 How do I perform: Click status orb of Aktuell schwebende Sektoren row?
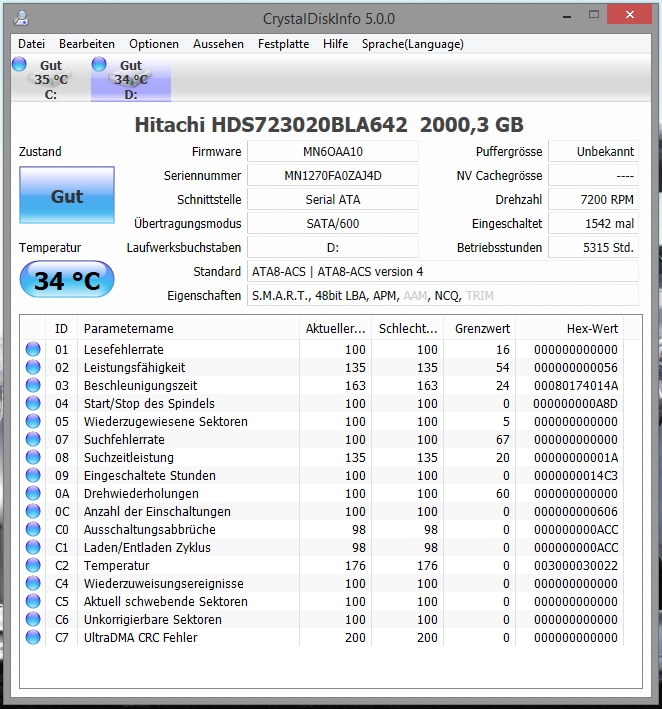[33, 601]
